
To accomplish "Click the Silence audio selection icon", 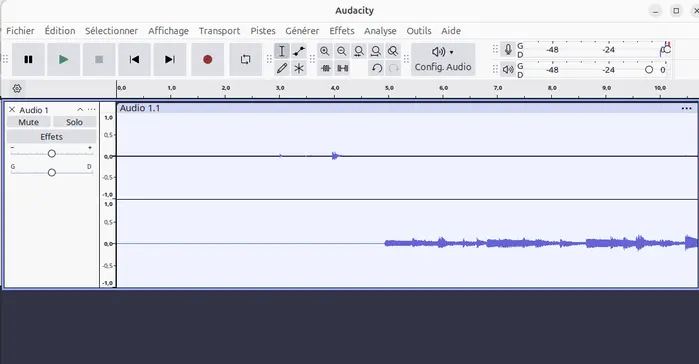I will coord(342,68).
